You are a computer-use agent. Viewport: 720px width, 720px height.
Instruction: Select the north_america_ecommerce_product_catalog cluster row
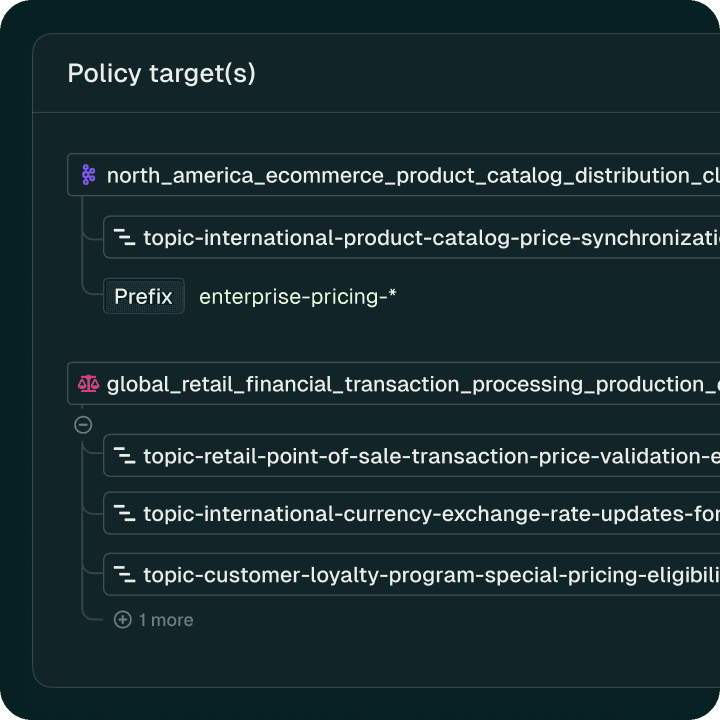click(400, 175)
